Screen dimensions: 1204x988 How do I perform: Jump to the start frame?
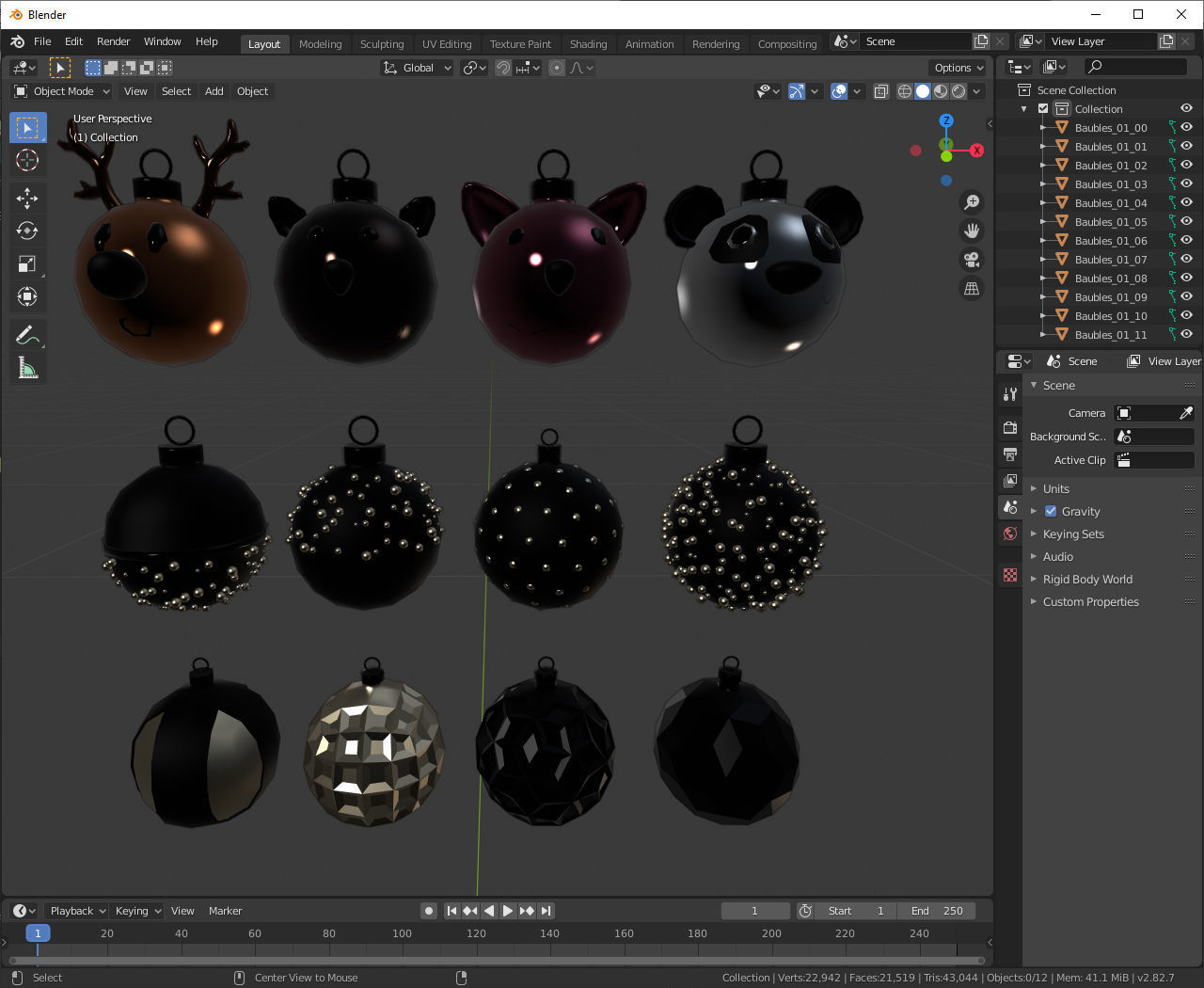point(451,910)
